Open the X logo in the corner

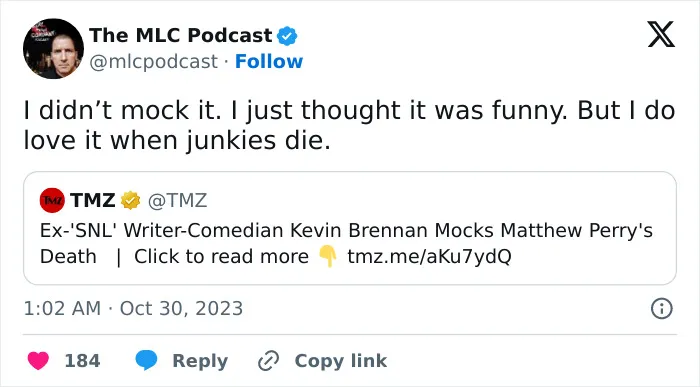pyautogui.click(x=661, y=34)
